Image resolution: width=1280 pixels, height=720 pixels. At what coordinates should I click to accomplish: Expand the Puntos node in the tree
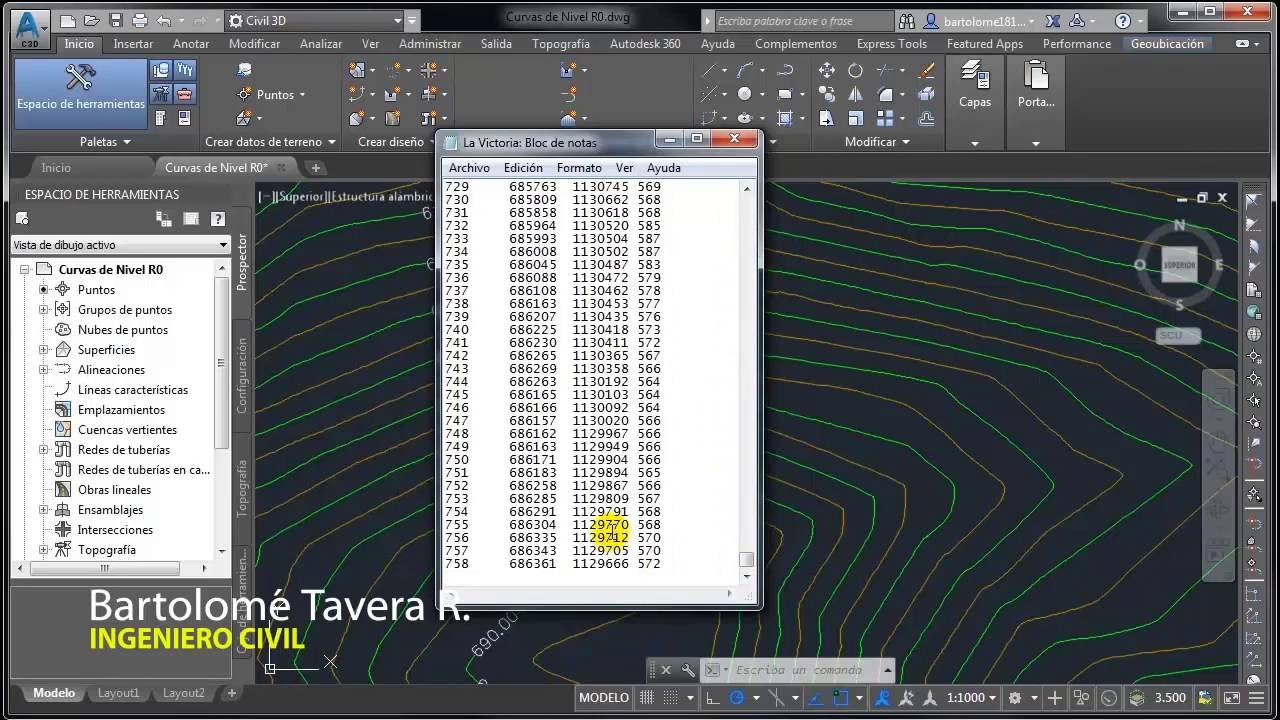tap(44, 290)
